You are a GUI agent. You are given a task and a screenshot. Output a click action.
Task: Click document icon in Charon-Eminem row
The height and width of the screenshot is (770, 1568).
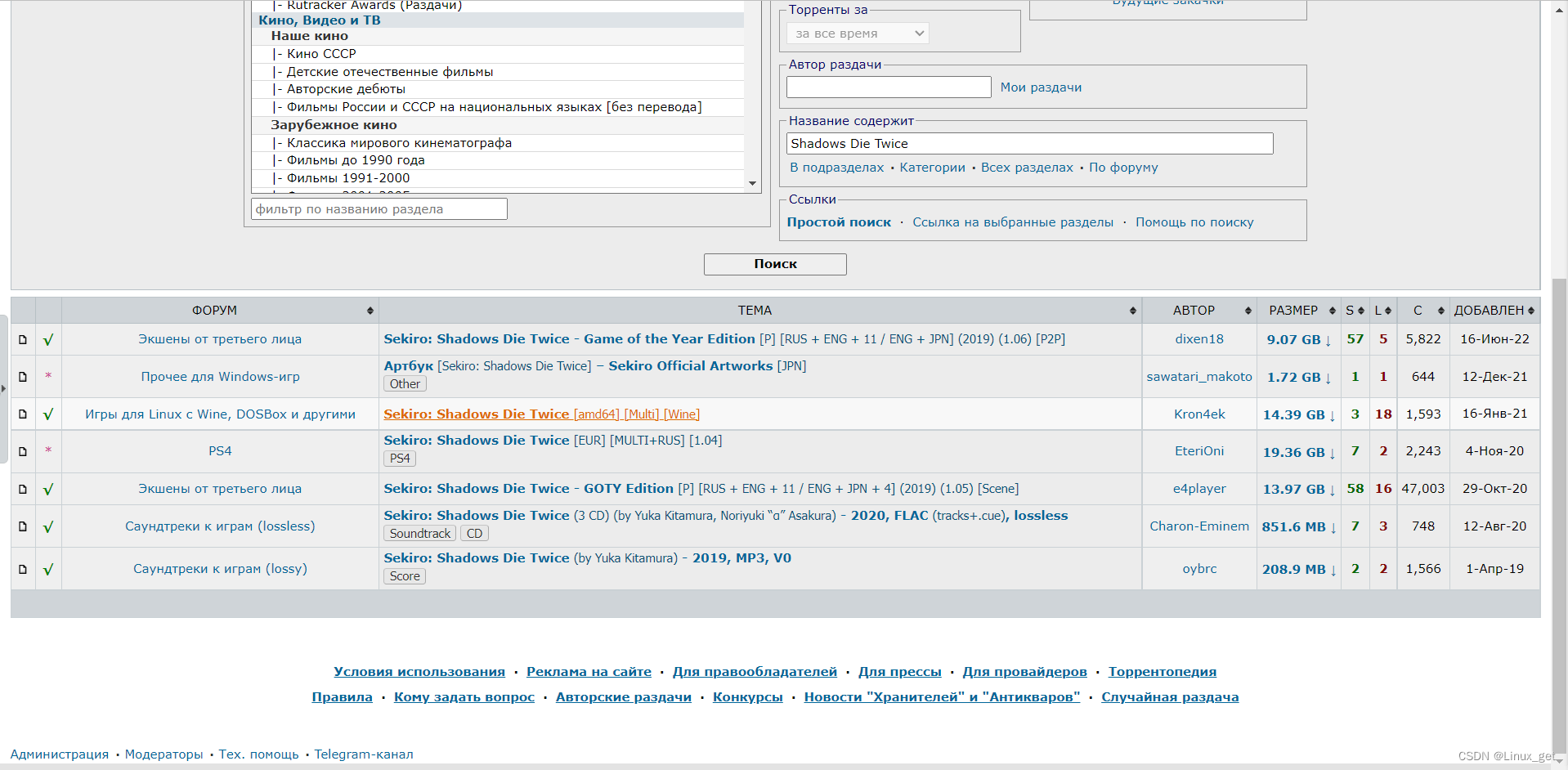pos(23,526)
